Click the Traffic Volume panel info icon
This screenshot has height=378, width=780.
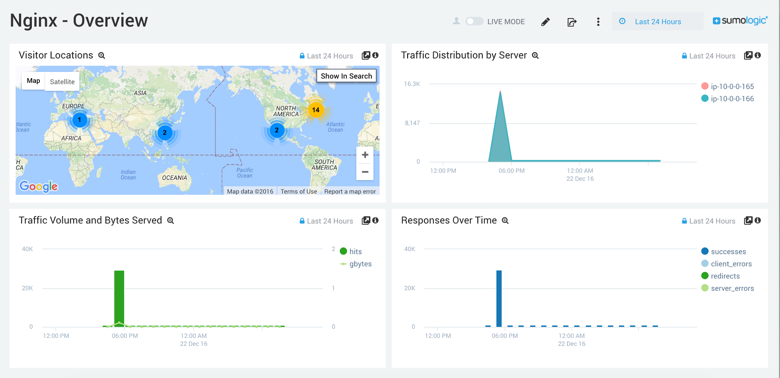tap(376, 220)
